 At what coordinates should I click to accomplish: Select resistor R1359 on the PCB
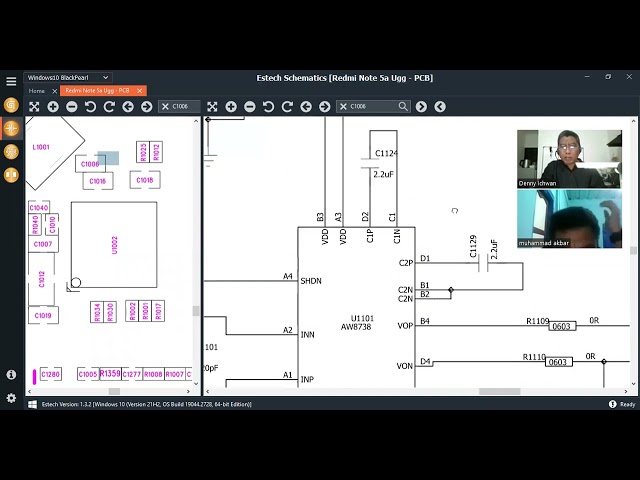point(110,373)
